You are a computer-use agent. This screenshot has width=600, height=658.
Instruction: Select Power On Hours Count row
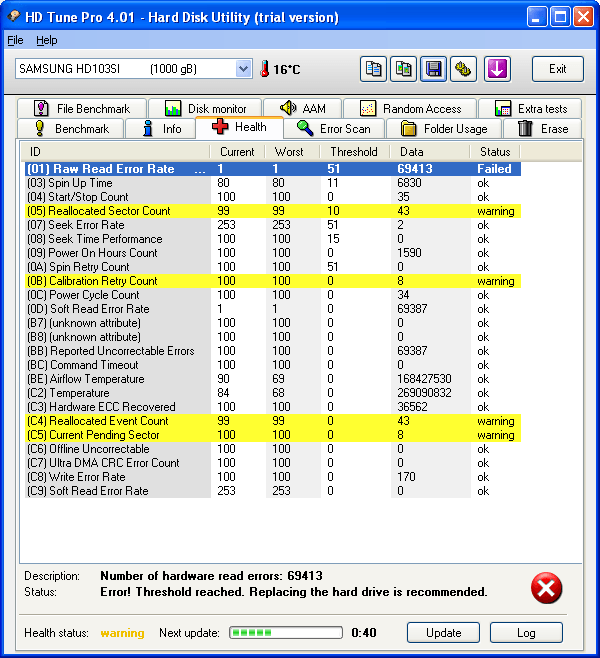click(273, 253)
